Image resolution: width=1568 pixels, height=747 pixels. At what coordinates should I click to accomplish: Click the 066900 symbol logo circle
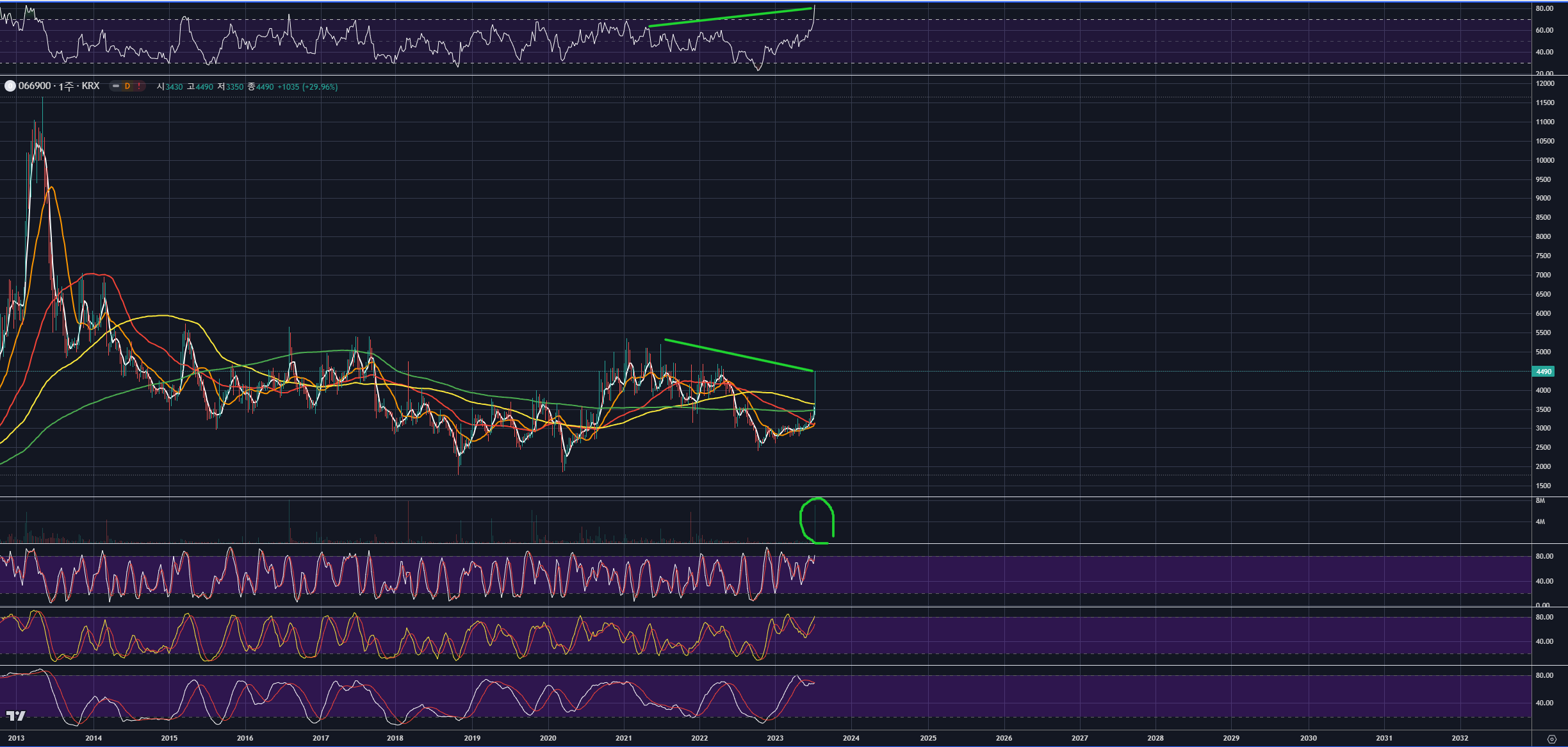(10, 86)
